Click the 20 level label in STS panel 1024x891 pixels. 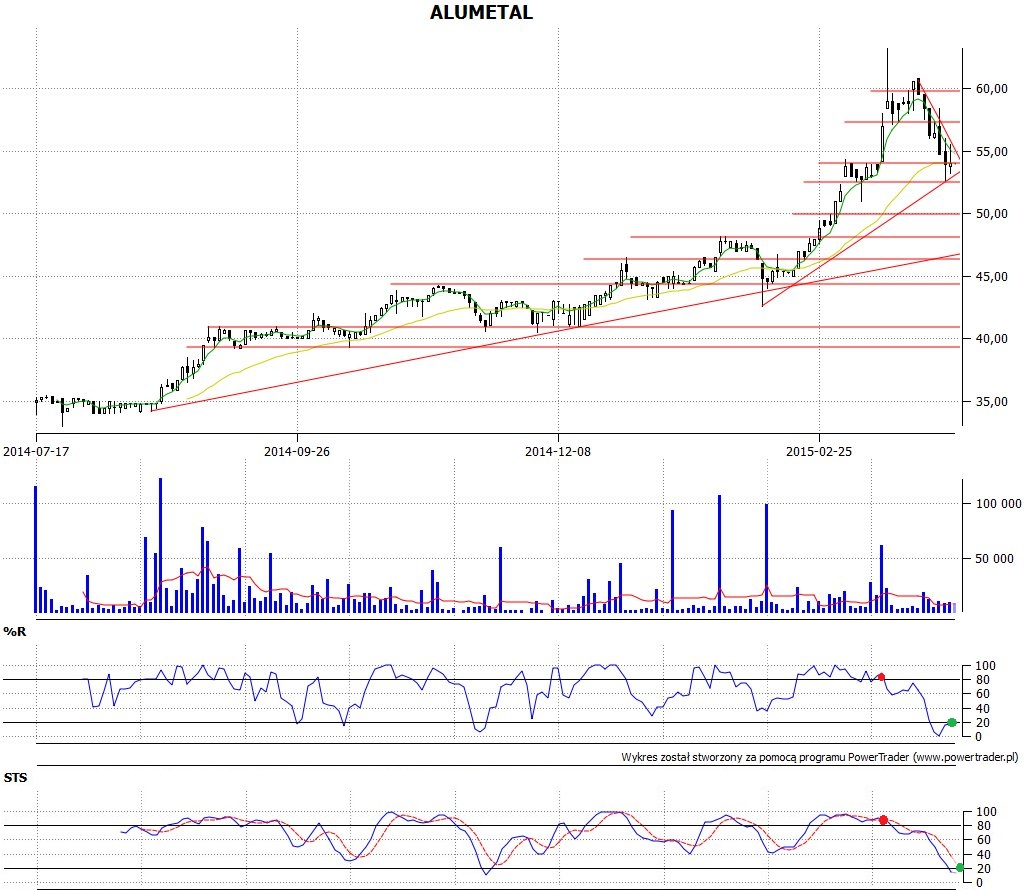[x=982, y=869]
